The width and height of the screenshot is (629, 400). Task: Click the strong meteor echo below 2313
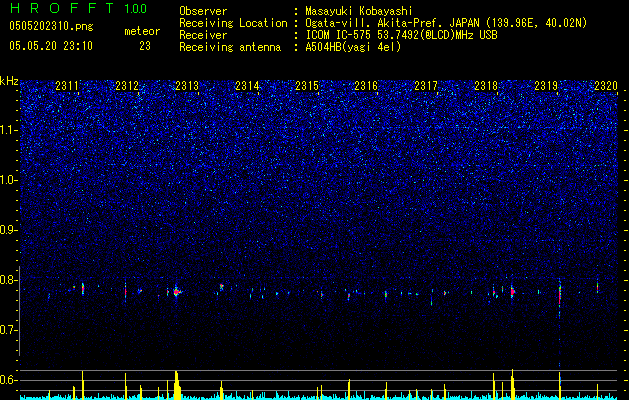pos(177,292)
